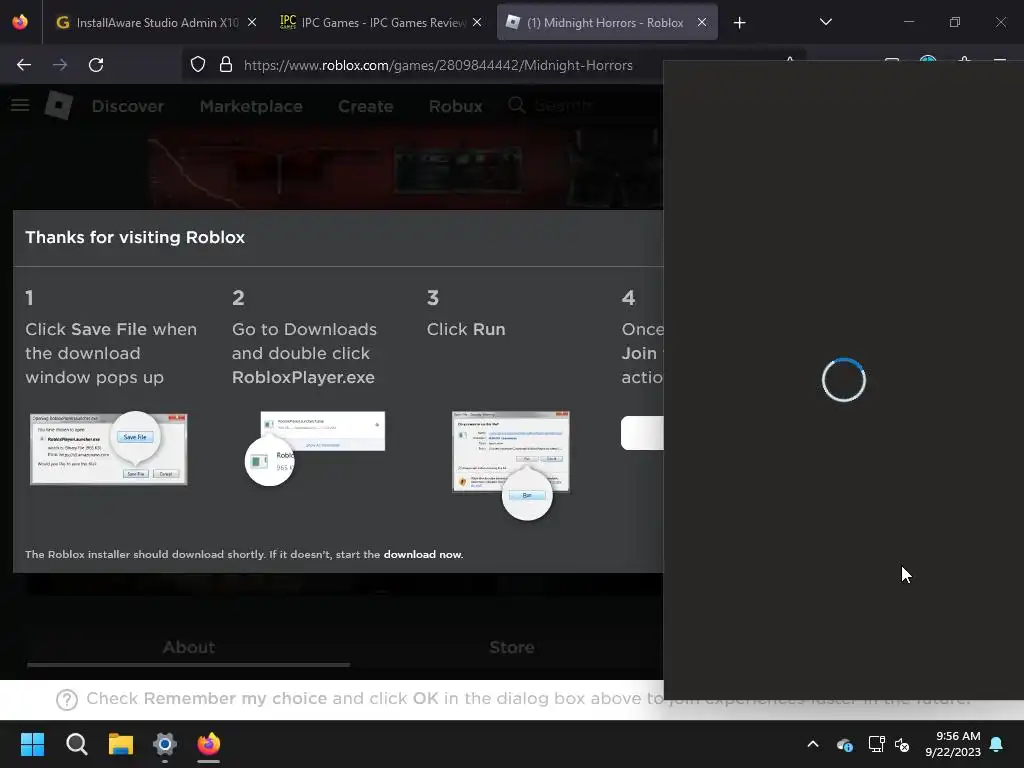Open the Discover menu item

pos(128,106)
